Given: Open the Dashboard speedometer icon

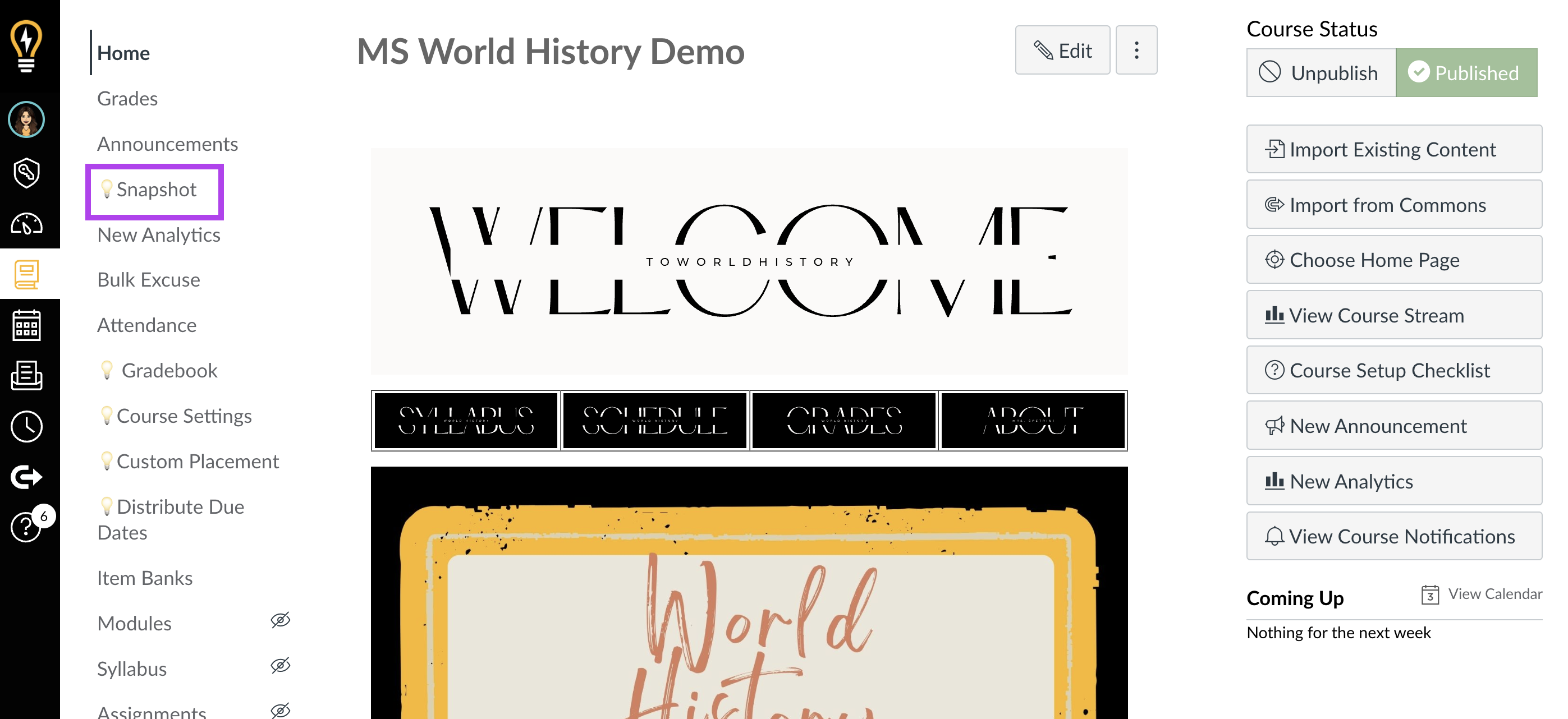Looking at the screenshot, I should point(26,224).
